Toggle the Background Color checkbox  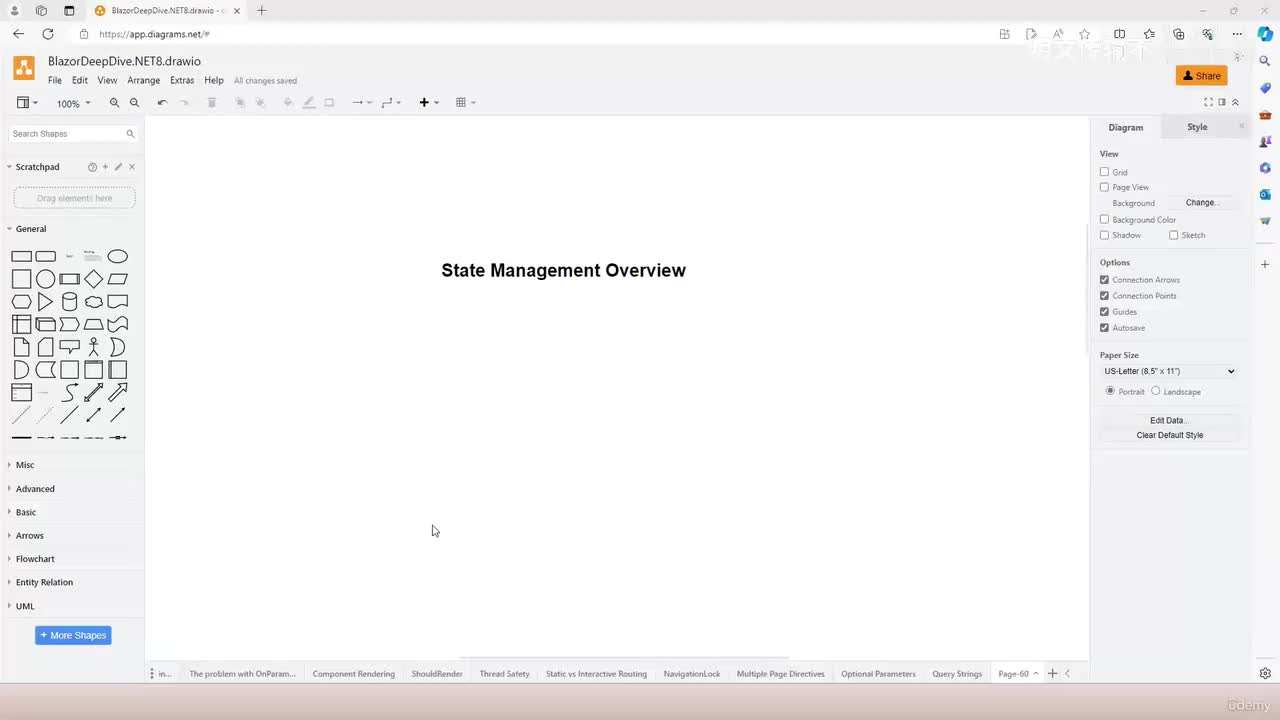point(1104,220)
